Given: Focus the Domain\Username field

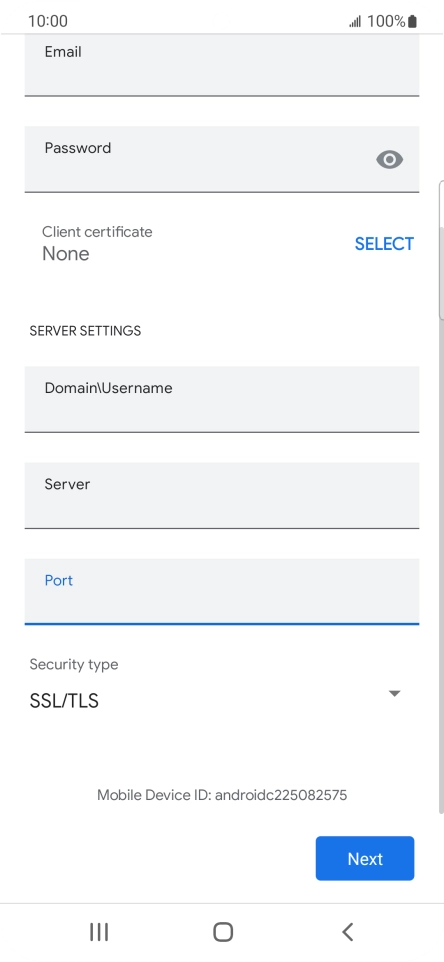Looking at the screenshot, I should [222, 399].
